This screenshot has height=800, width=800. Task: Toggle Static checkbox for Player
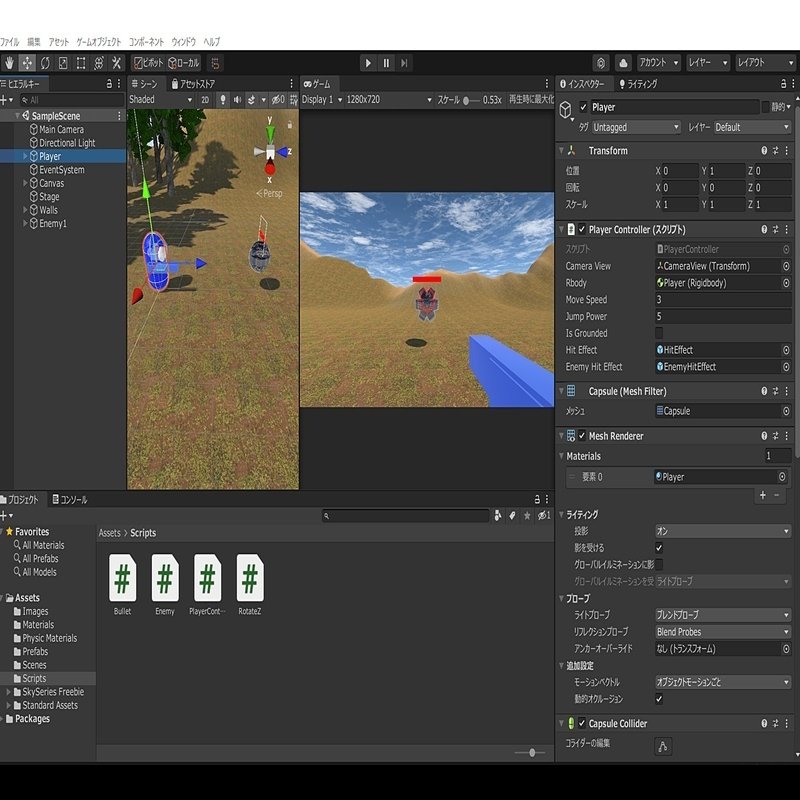click(x=765, y=107)
